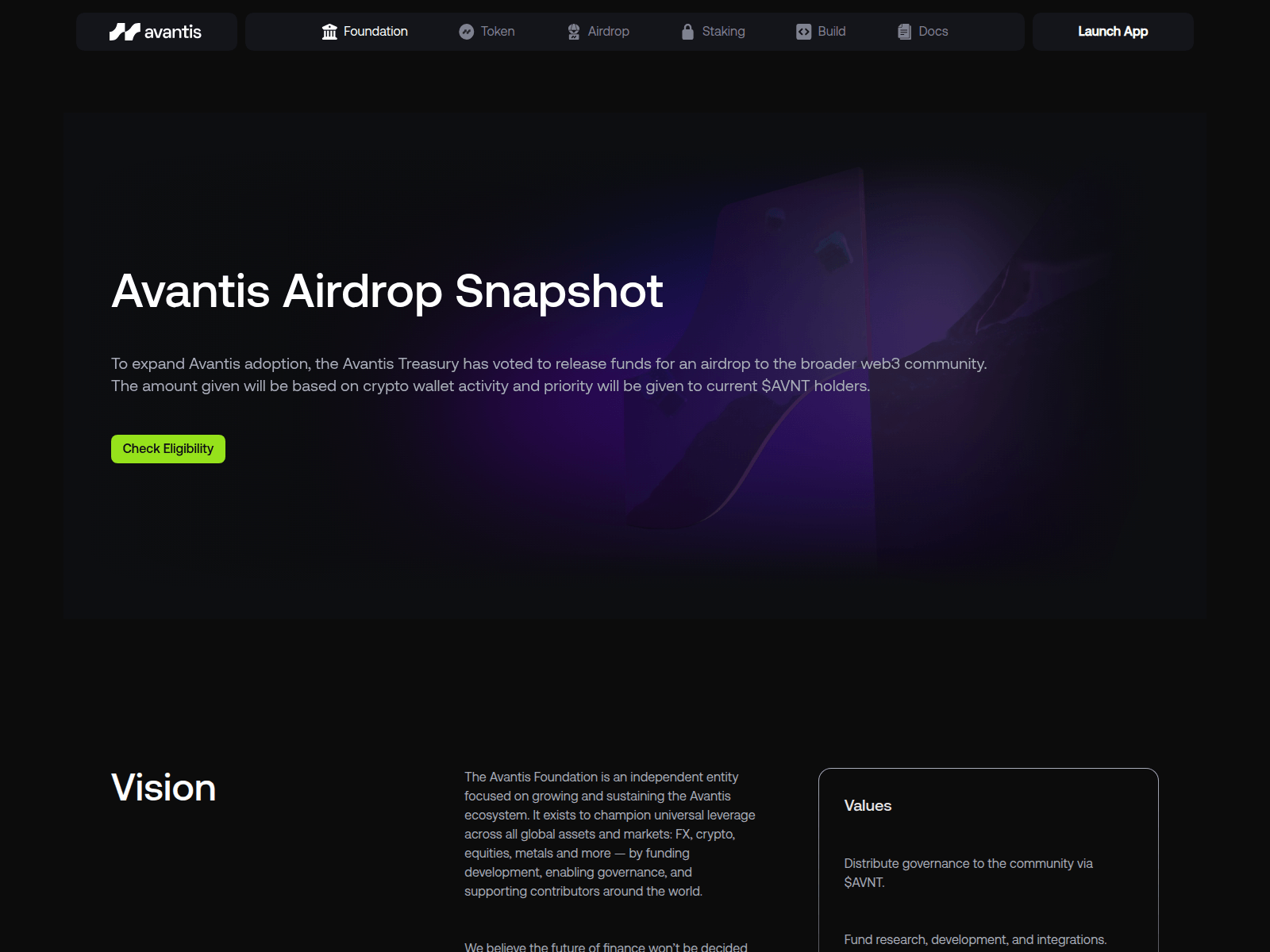
Task: Click the Avantis logo mark
Action: [125, 32]
